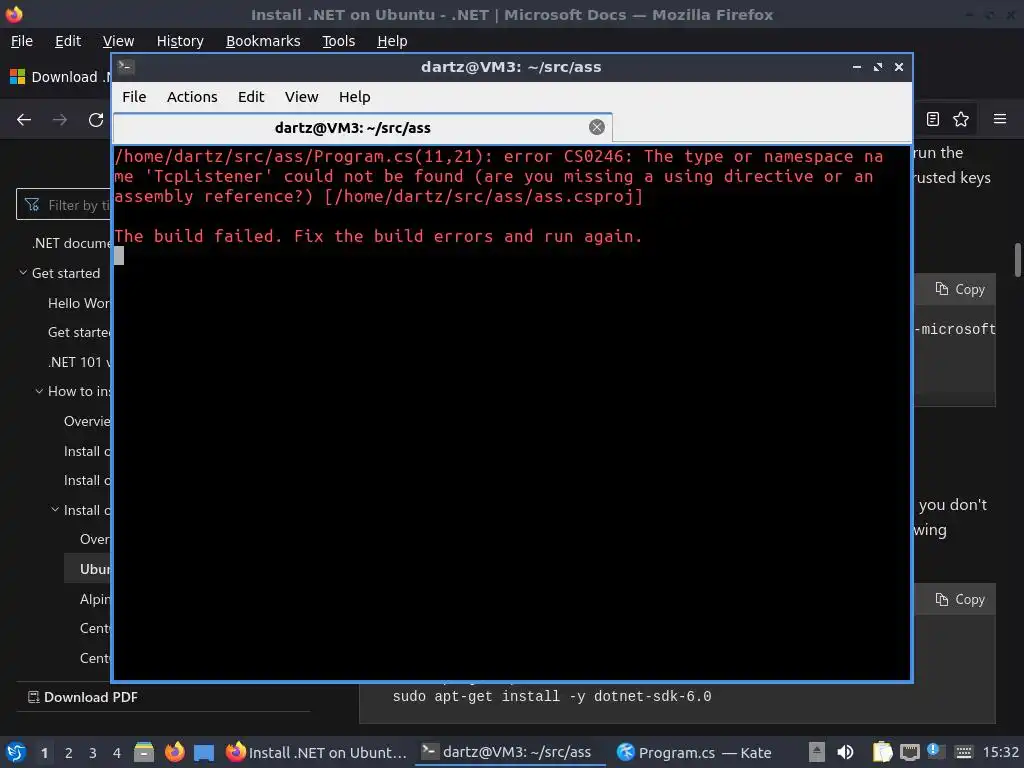This screenshot has width=1024, height=768.
Task: Collapse the Get started tree section
Action: click(23, 272)
